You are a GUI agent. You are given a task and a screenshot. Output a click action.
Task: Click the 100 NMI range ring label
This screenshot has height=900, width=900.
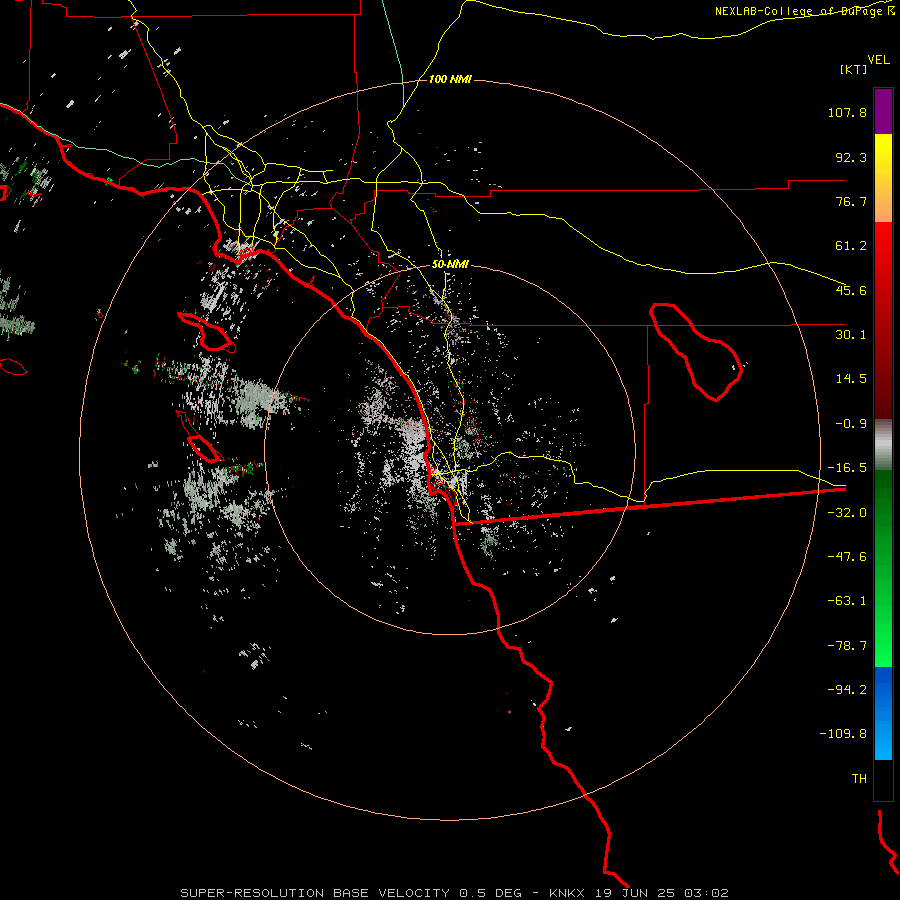[x=450, y=79]
